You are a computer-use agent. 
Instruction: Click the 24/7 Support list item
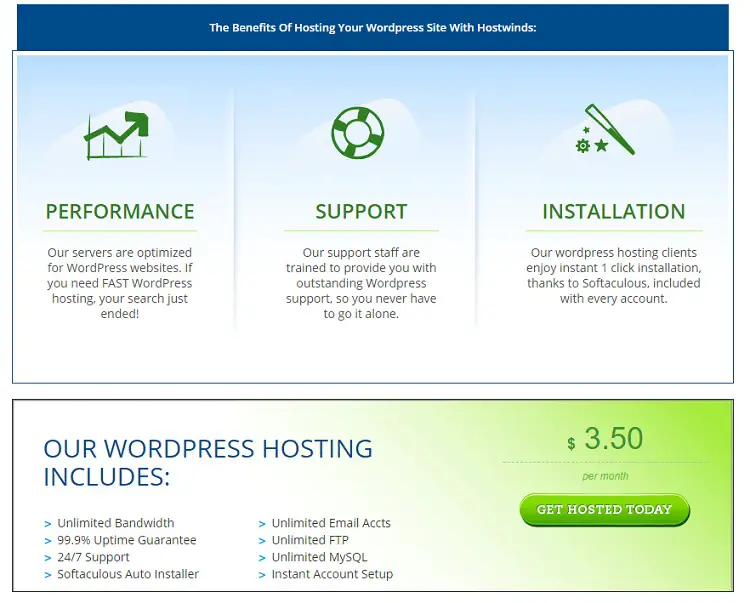93,557
